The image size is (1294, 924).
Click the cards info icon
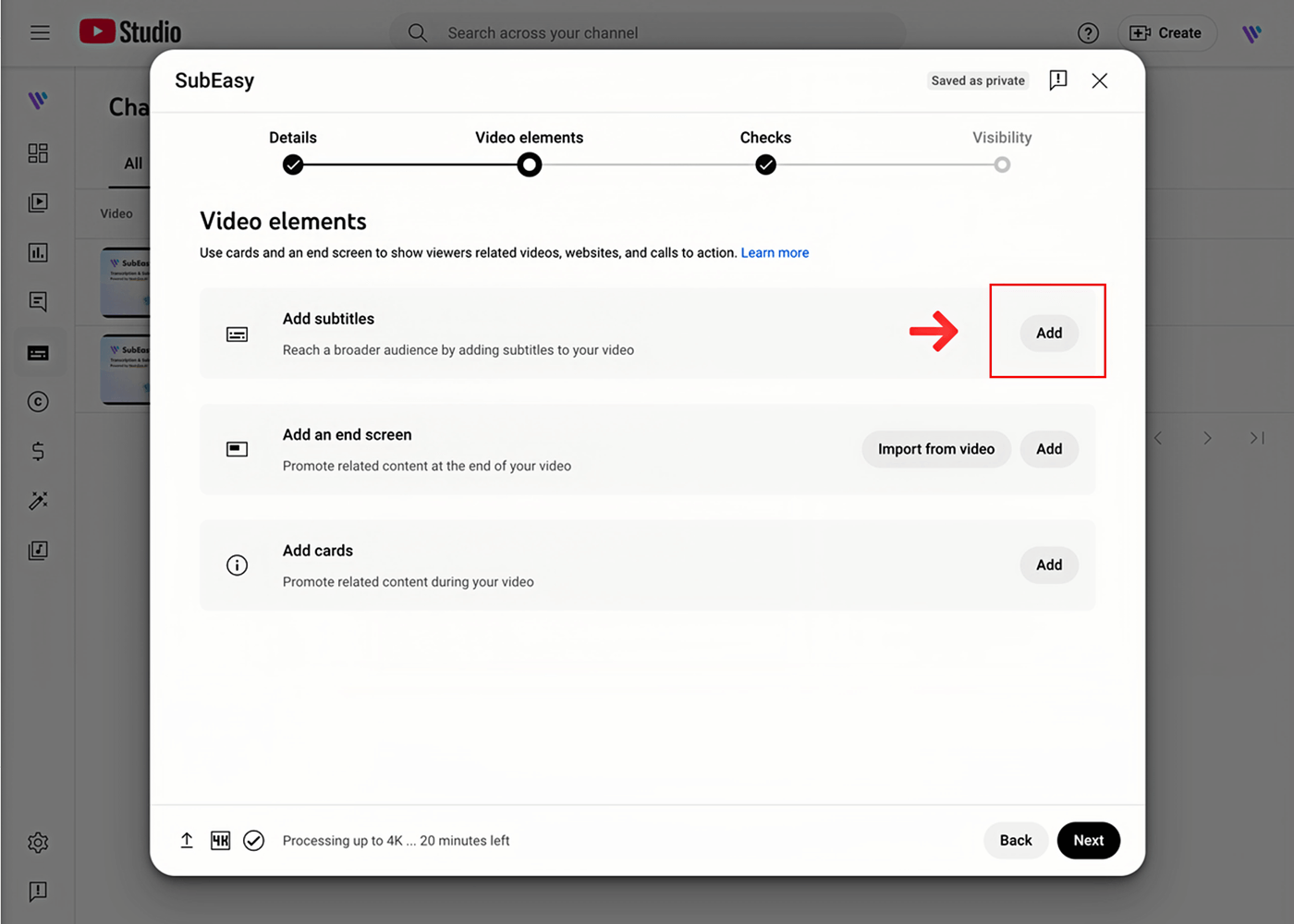pyautogui.click(x=238, y=565)
